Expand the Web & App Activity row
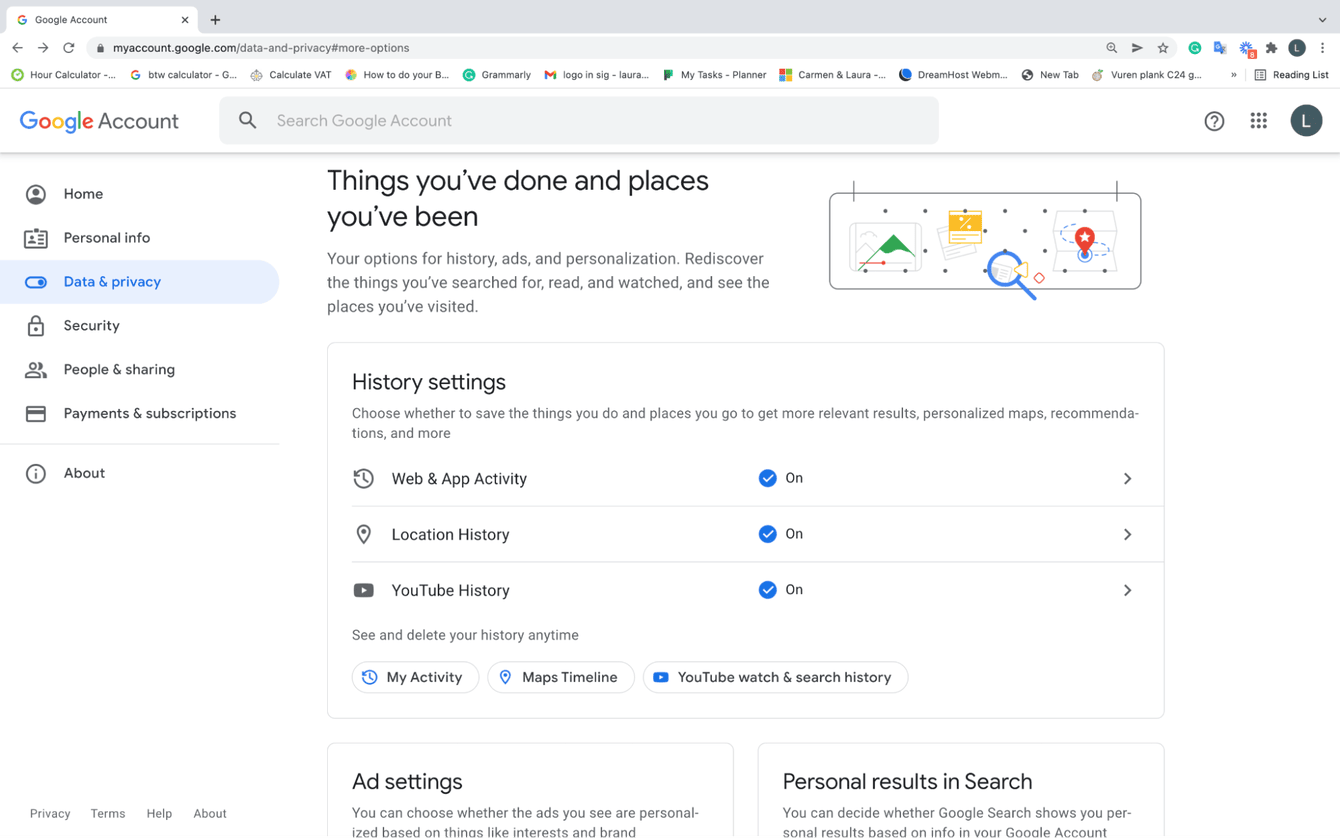1340x838 pixels. click(x=1127, y=478)
